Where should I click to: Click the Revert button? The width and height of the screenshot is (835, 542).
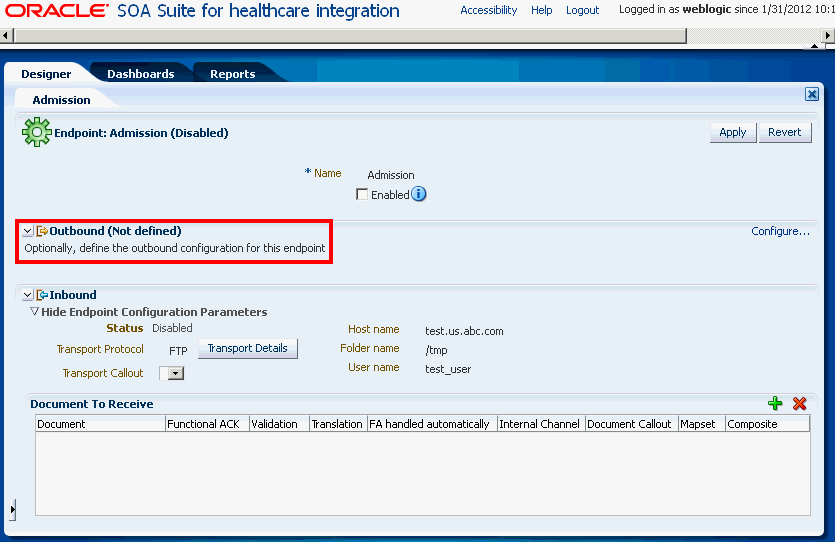(784, 133)
